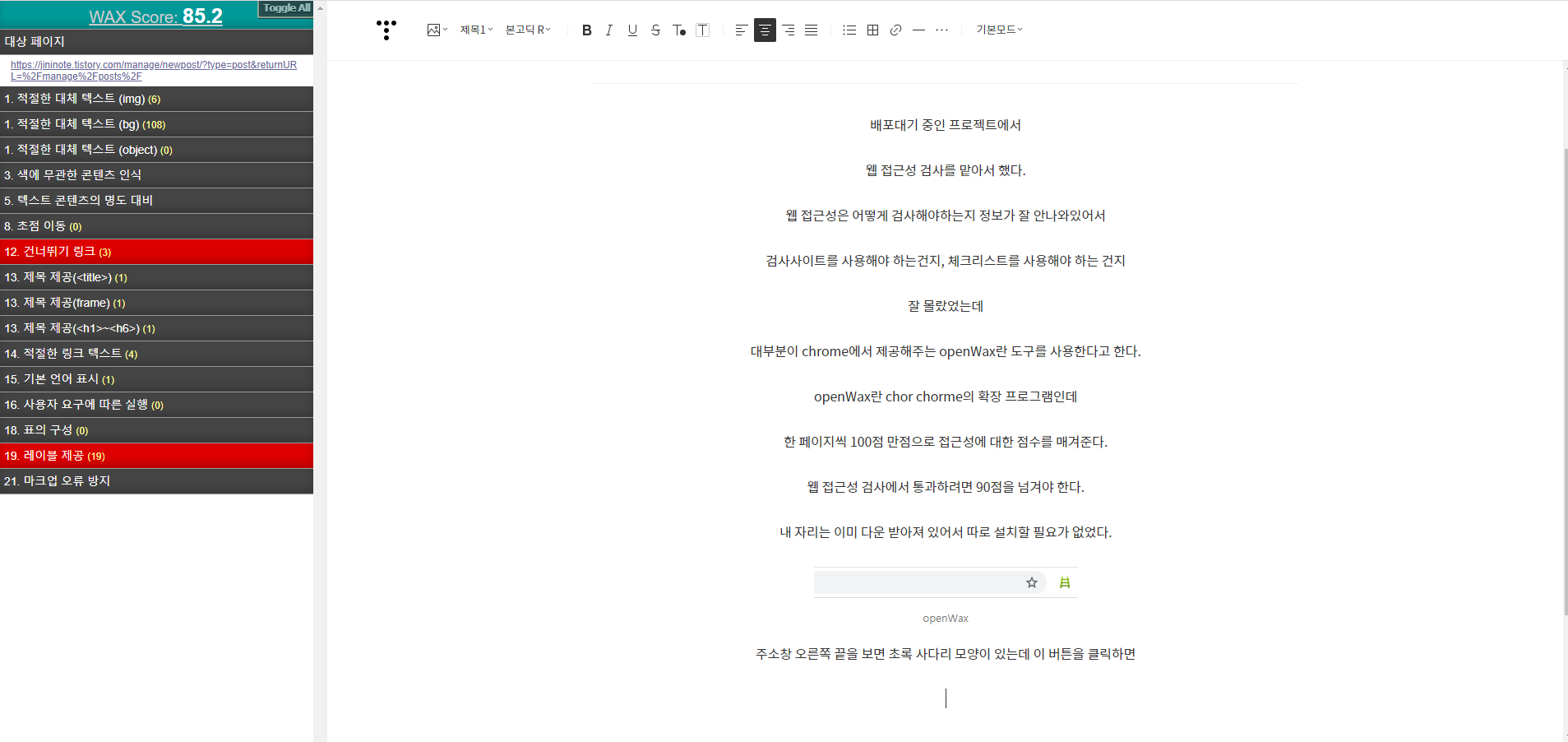
Task: Expand 21. 마크업 오류 방지 row
Action: coord(156,481)
